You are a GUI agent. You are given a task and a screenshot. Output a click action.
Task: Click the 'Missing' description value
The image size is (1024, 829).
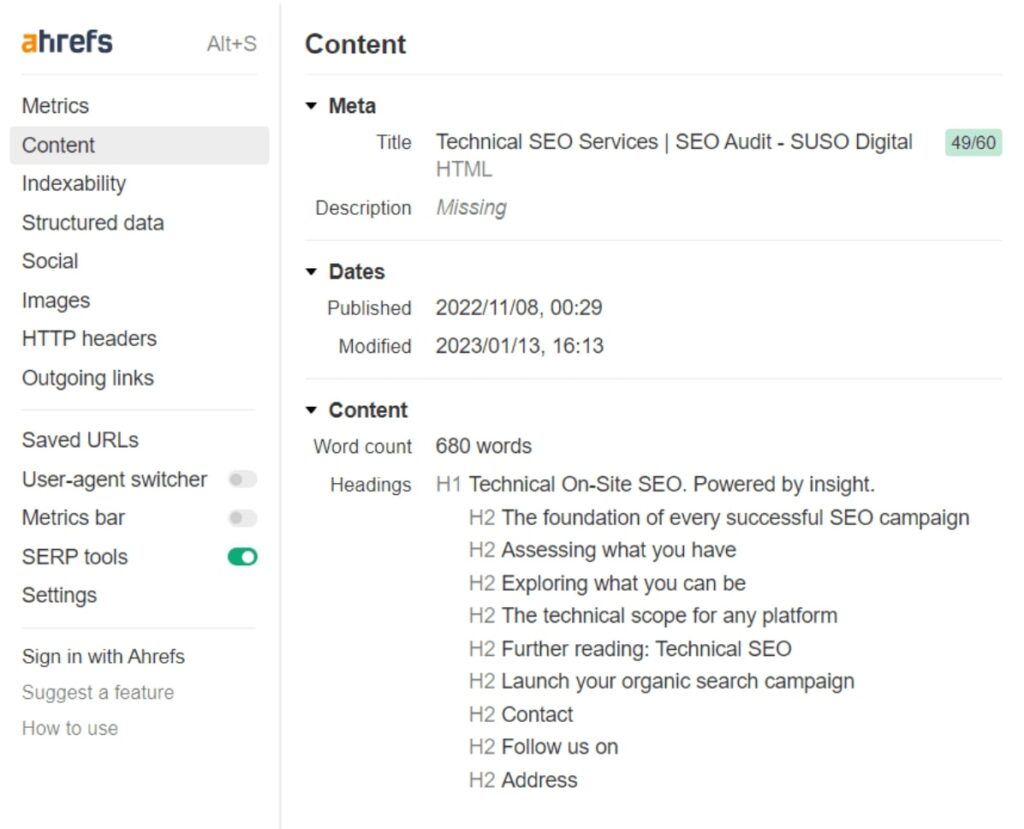(471, 208)
